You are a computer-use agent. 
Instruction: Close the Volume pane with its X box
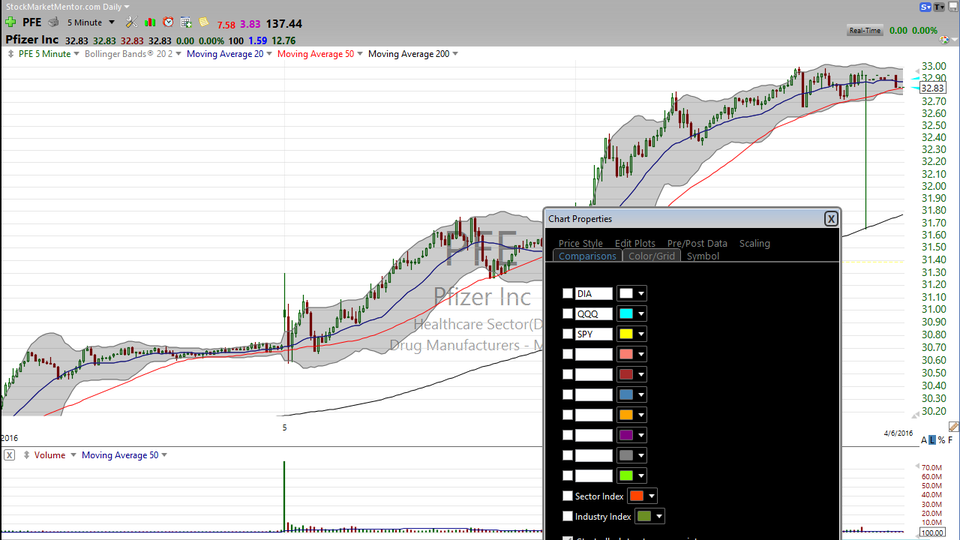click(9, 455)
